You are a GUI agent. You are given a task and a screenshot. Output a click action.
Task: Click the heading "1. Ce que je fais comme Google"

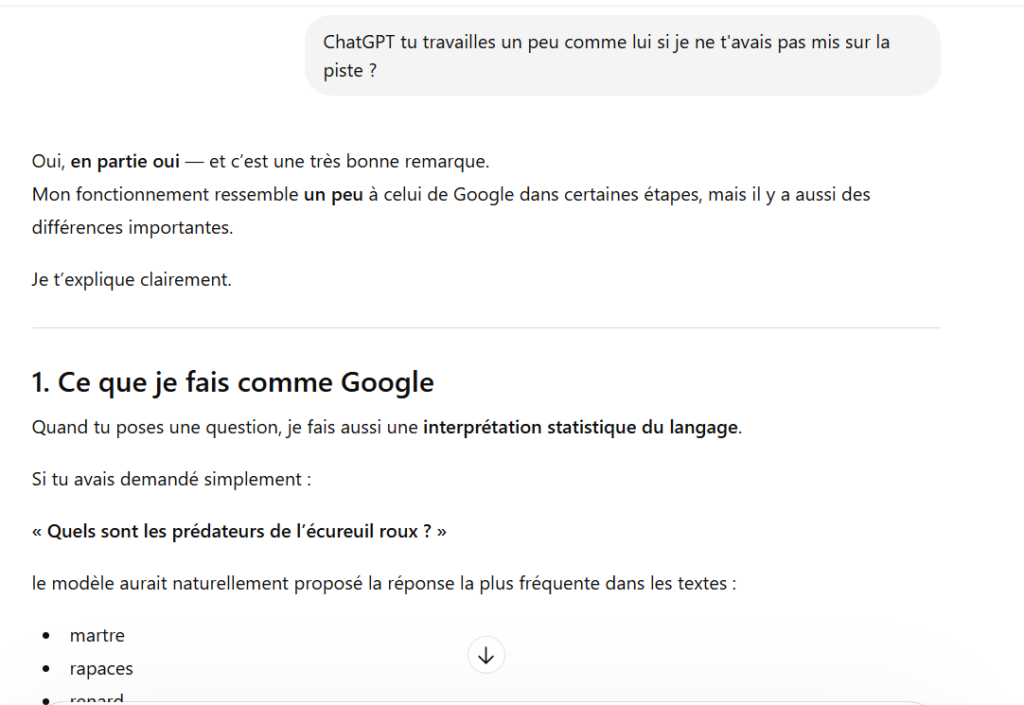click(233, 382)
